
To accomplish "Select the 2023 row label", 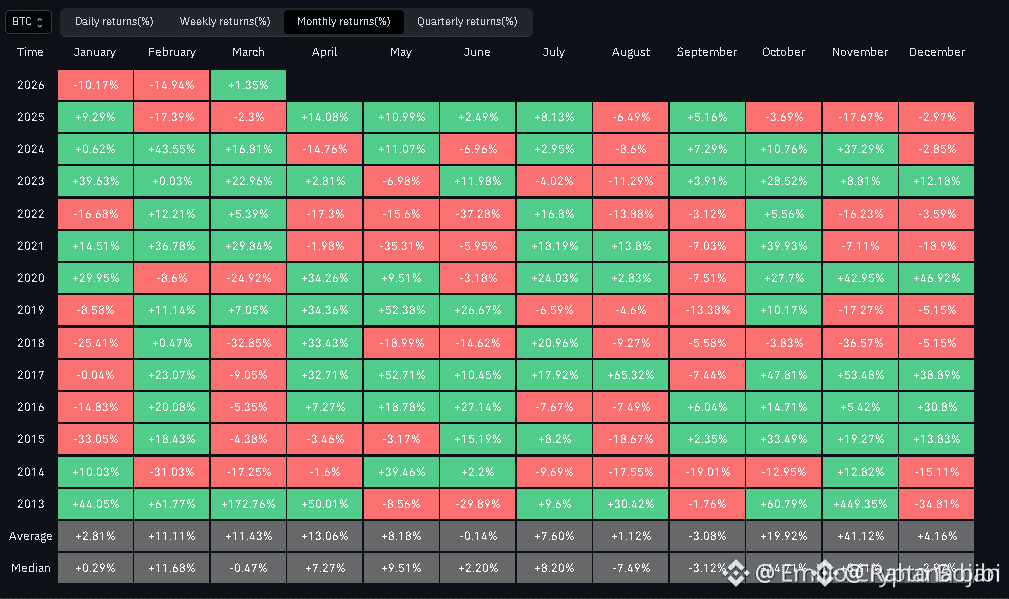I will tap(31, 181).
